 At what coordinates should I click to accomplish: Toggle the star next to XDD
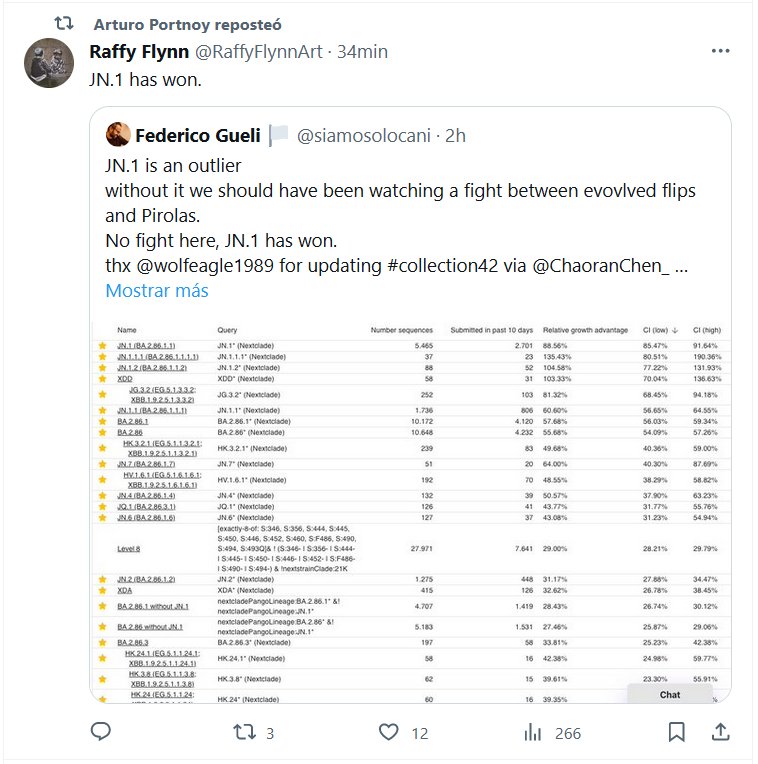(101, 380)
